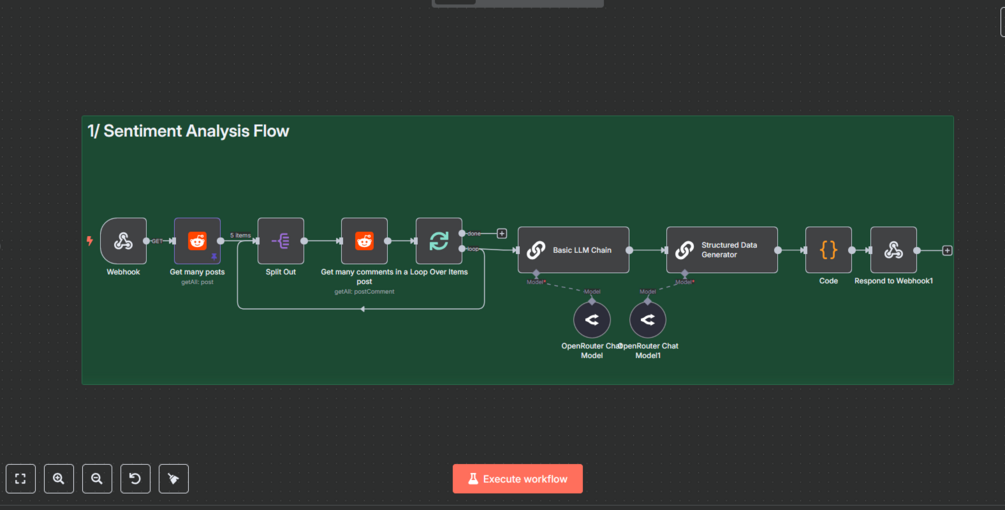
Task: Click the Split Out label text
Action: point(281,272)
